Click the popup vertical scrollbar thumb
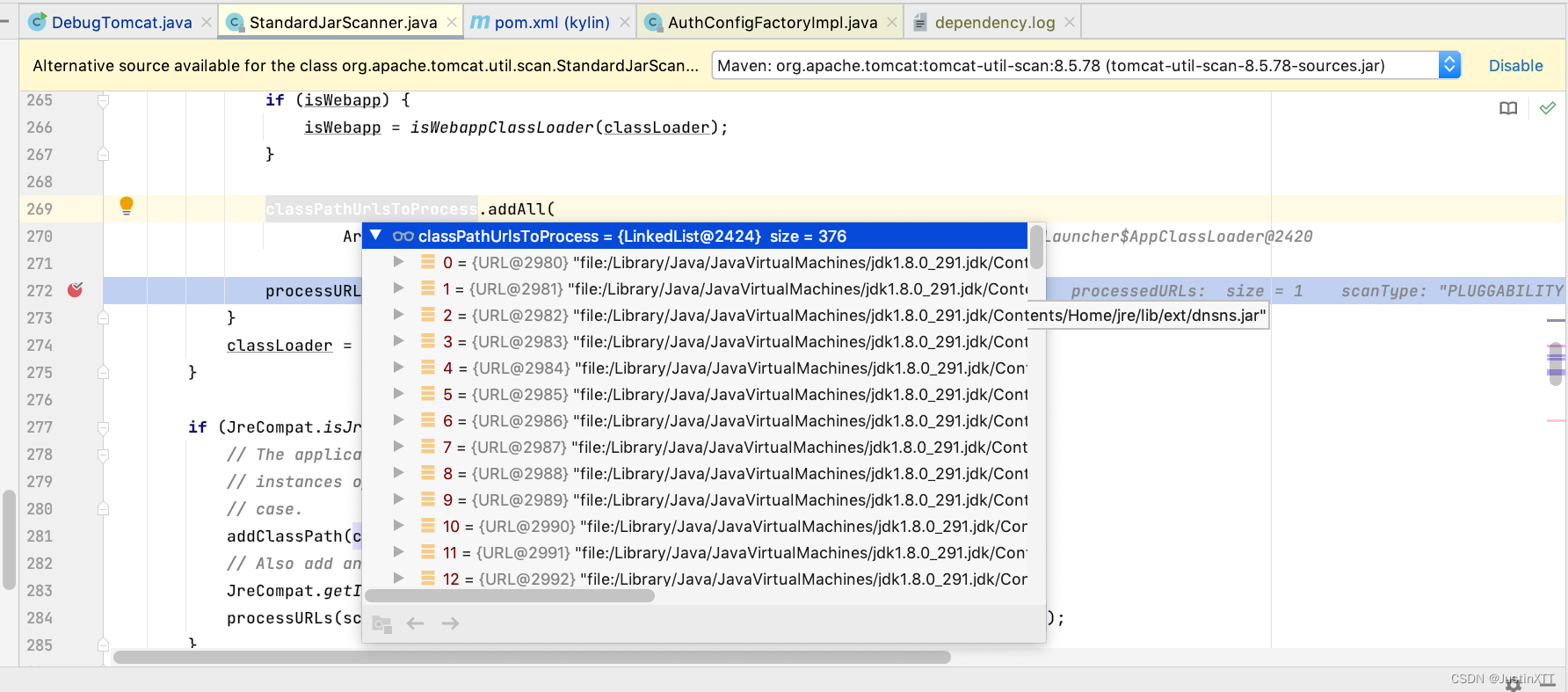Screen dimensions: 1568x692 [x=1037, y=247]
